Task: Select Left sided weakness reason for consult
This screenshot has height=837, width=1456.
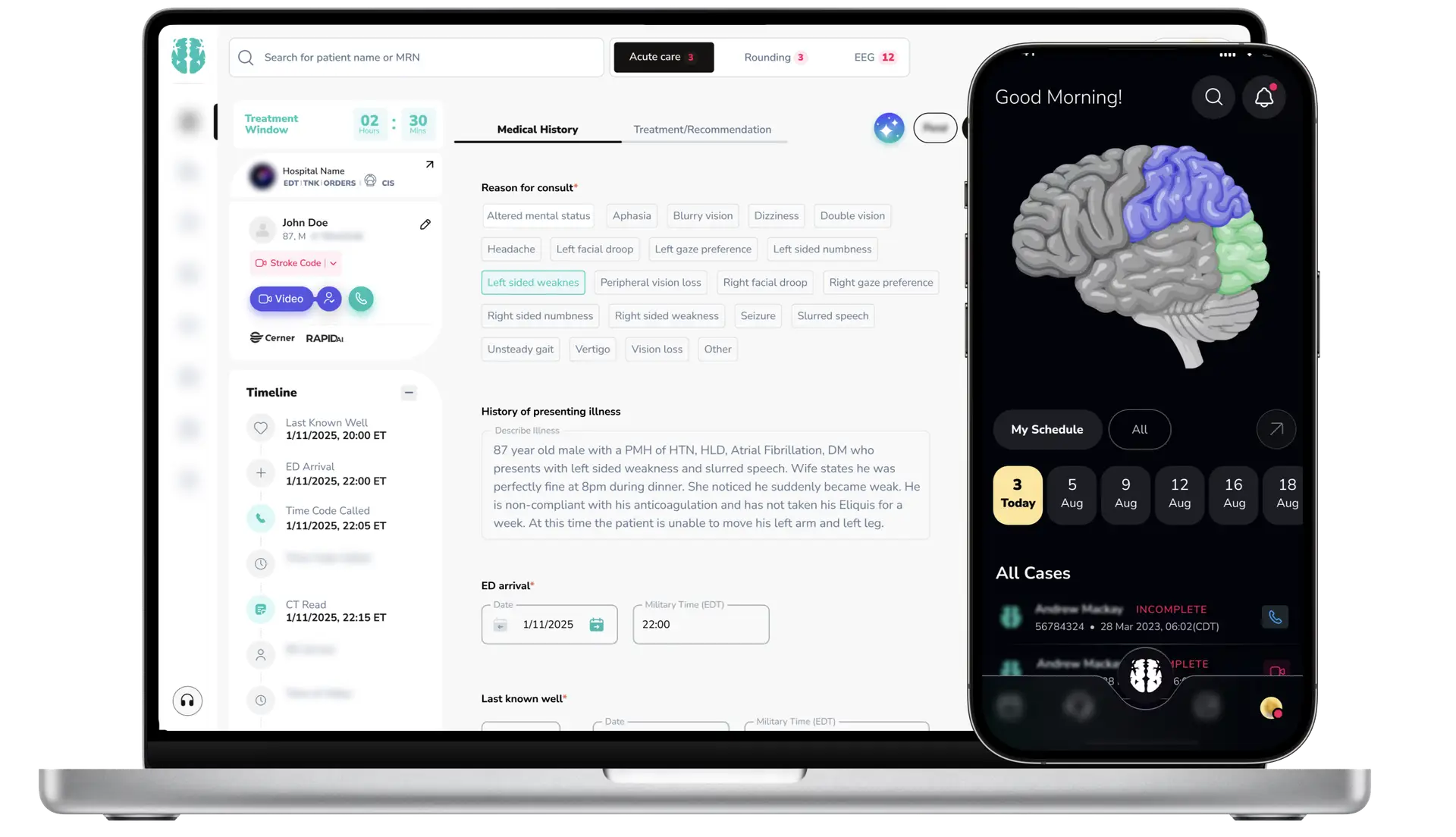Action: [x=533, y=282]
